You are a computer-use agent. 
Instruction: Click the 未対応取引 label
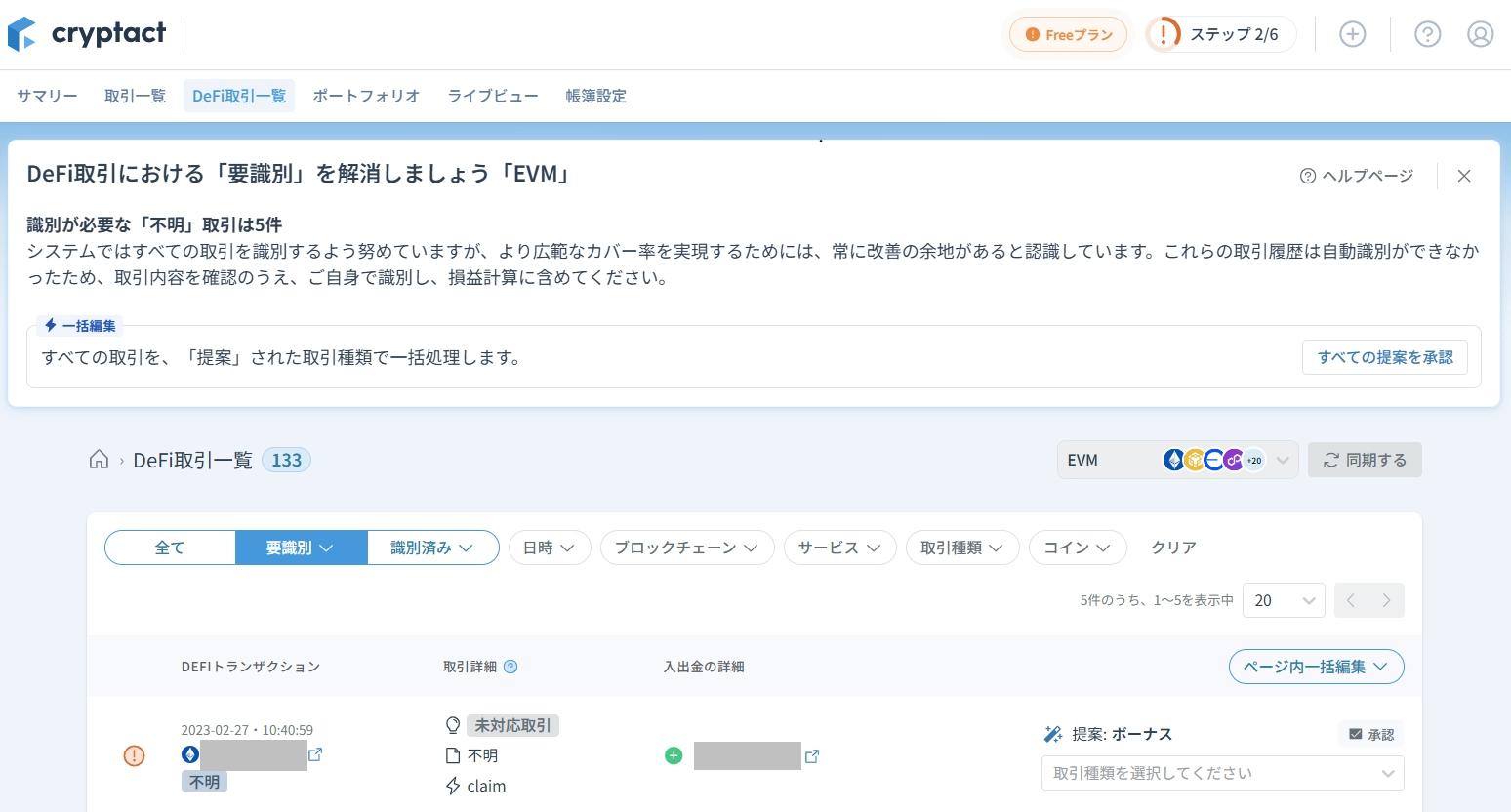point(512,725)
